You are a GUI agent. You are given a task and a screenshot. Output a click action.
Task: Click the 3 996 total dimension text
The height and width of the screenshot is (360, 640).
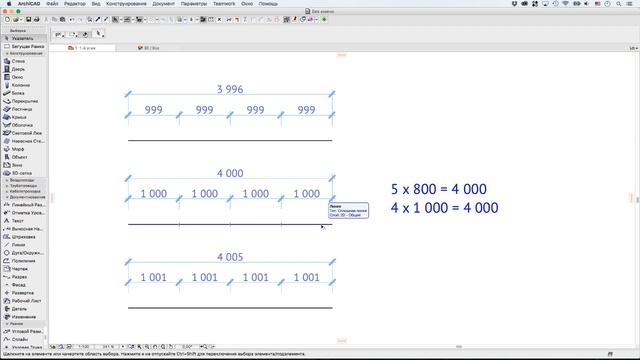click(x=230, y=89)
